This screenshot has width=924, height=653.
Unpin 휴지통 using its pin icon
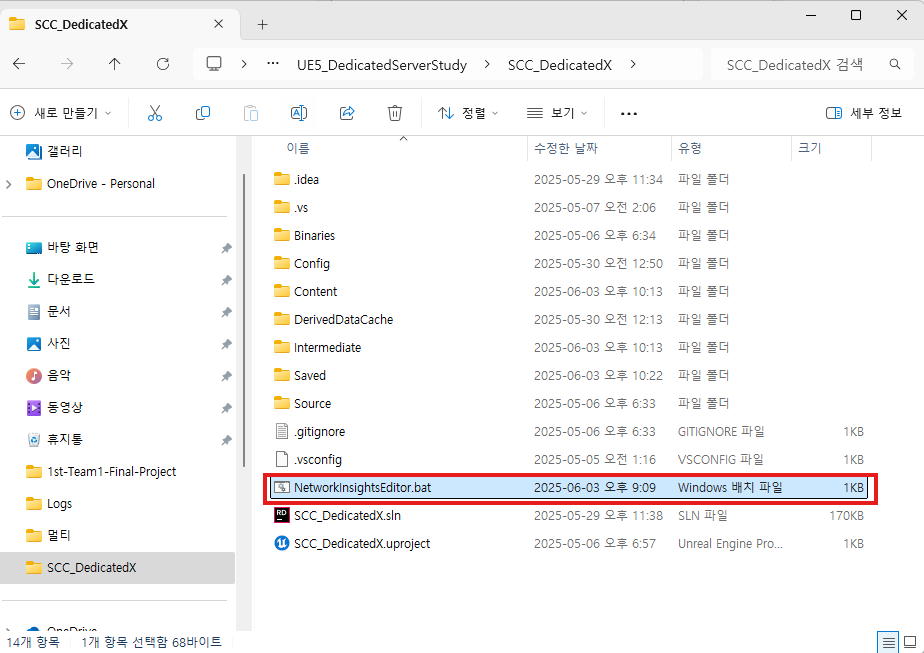click(226, 440)
